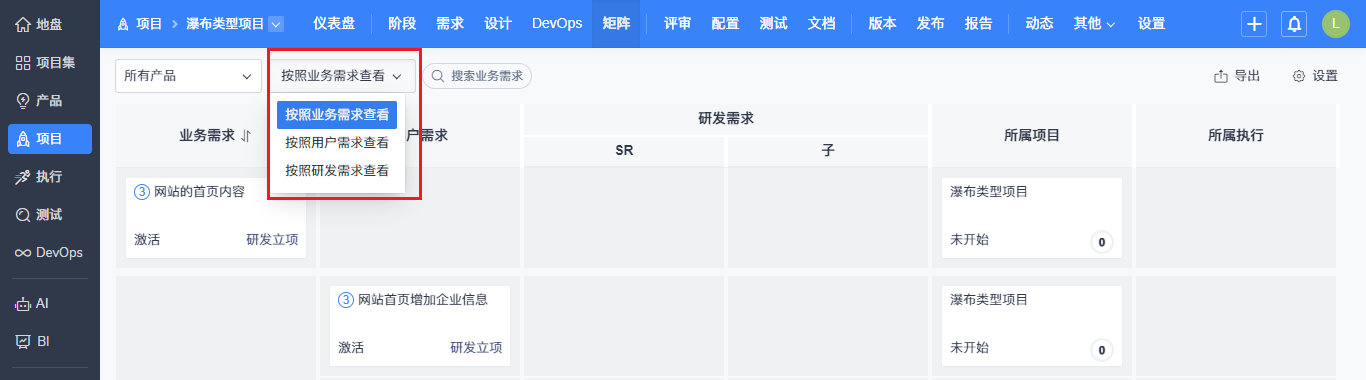1366x380 pixels.
Task: Switch to 需求 tab
Action: point(450,24)
